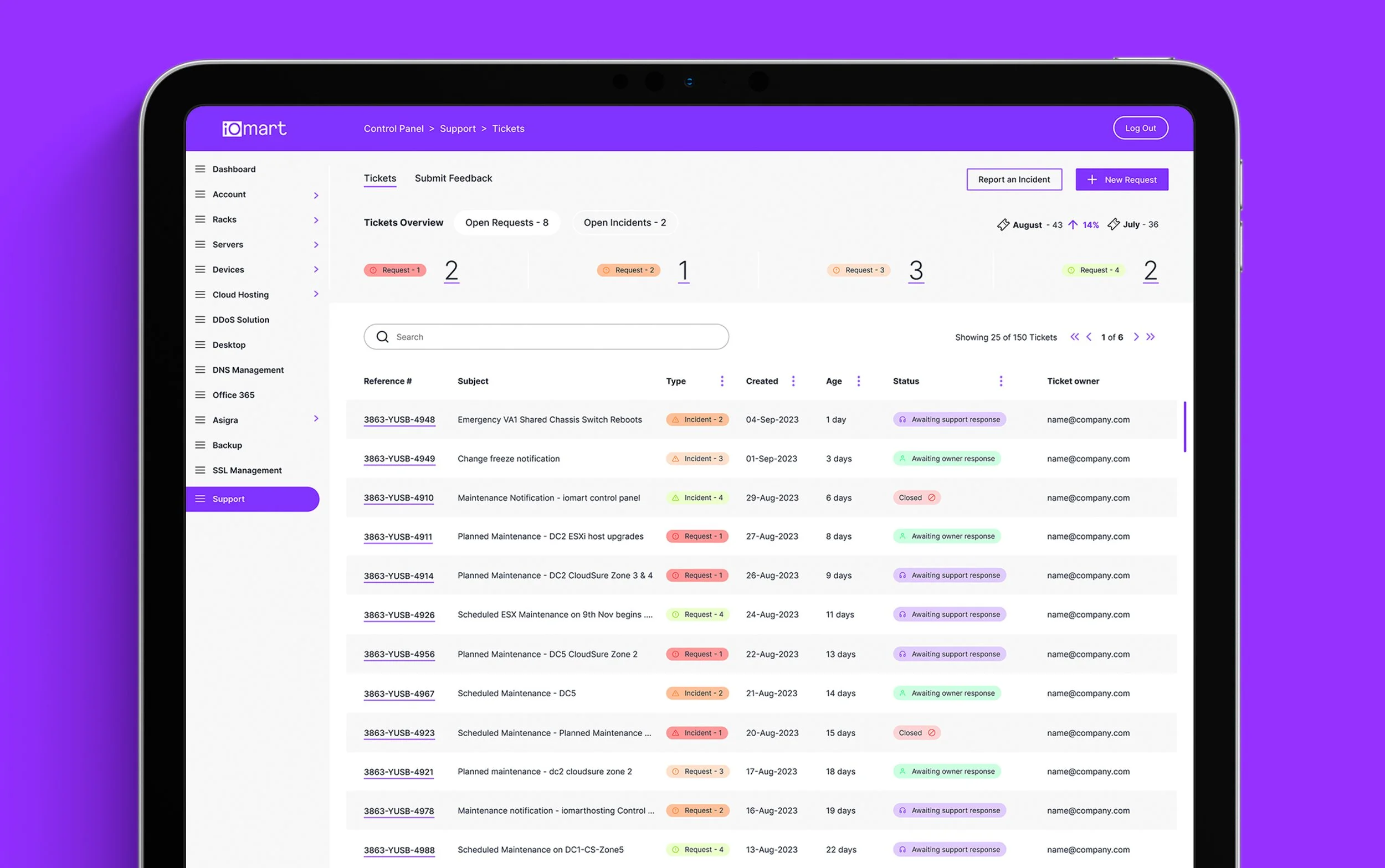Screen dimensions: 1385x868
Task: Open the Desktop sidebar item
Action: [x=229, y=345]
